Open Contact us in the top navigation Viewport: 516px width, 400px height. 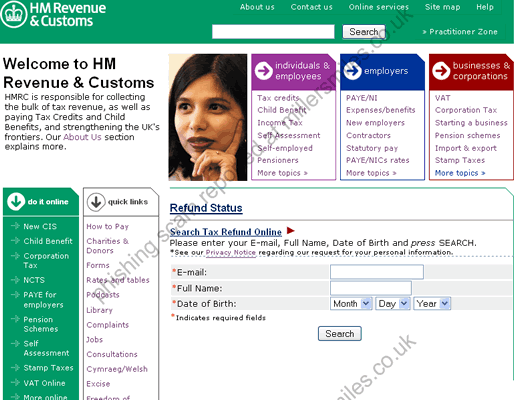[x=312, y=7]
